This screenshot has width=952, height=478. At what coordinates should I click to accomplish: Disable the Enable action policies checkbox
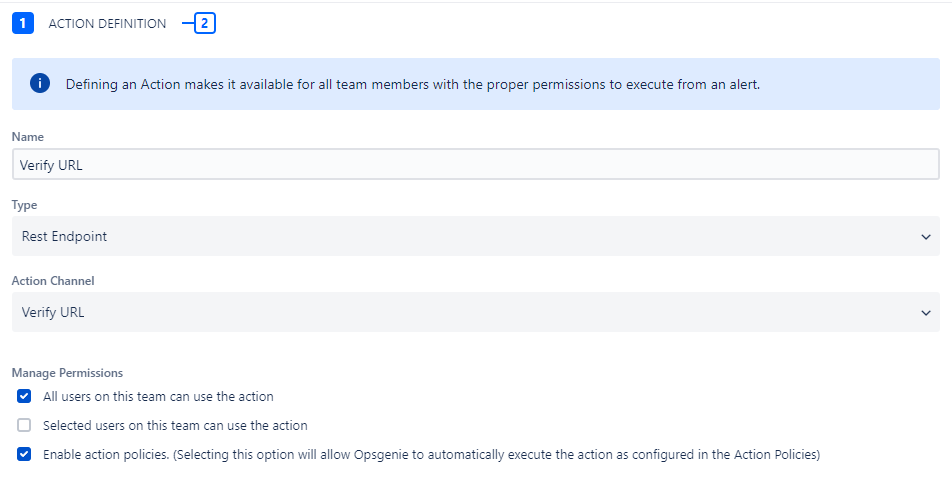(25, 454)
